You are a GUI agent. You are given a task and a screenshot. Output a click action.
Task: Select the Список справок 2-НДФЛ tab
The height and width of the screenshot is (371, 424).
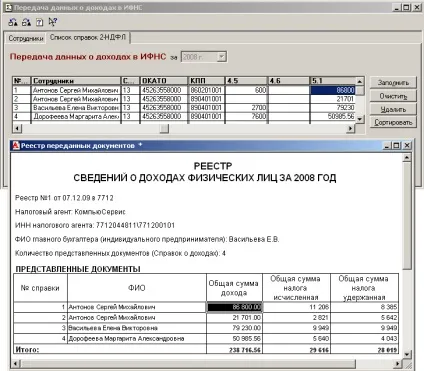[88, 37]
